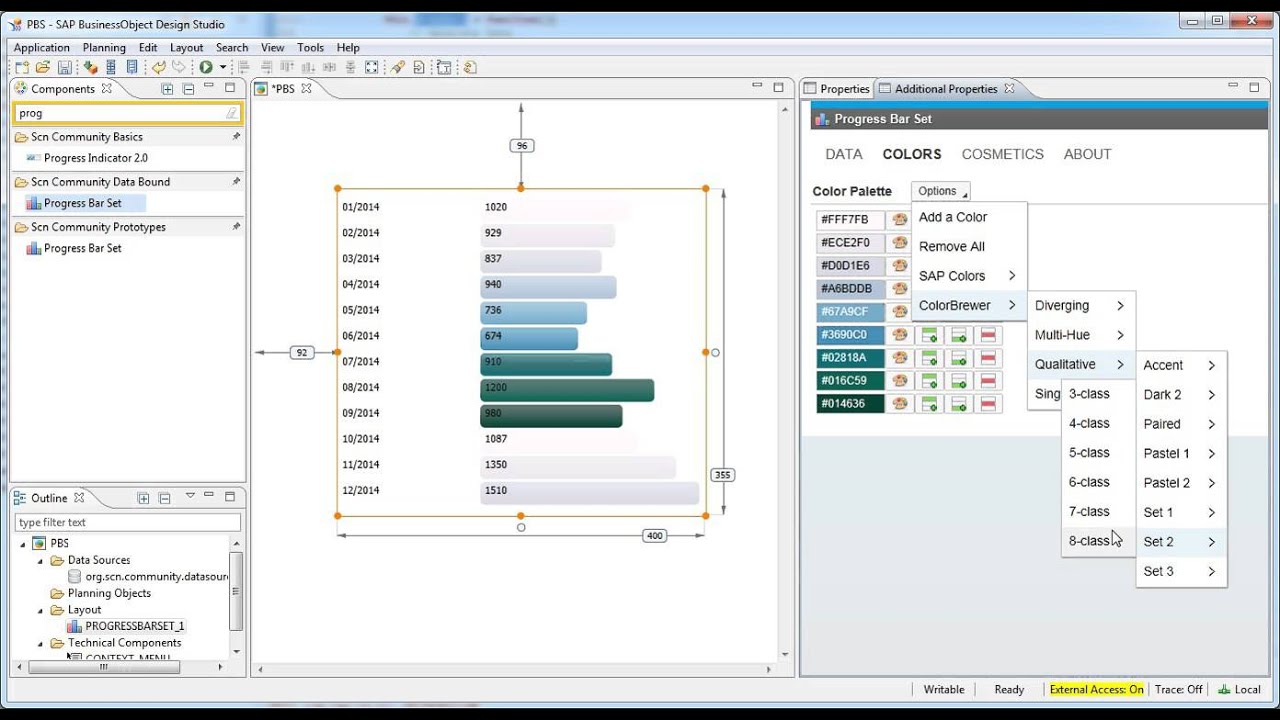Open the palette picker for color #3690C0
This screenshot has width=1280, height=720.
coord(899,335)
